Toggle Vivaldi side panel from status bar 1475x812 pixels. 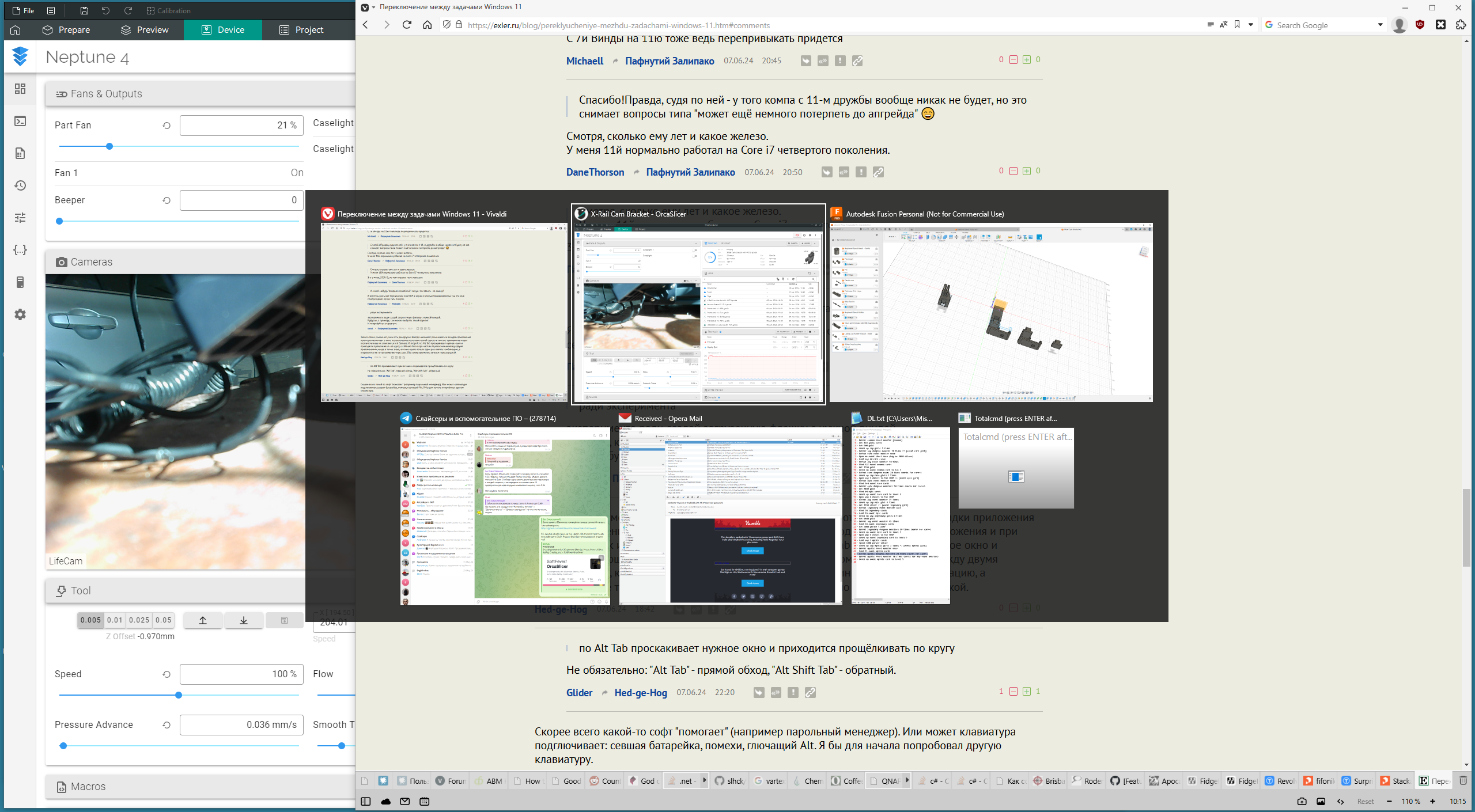pos(365,801)
